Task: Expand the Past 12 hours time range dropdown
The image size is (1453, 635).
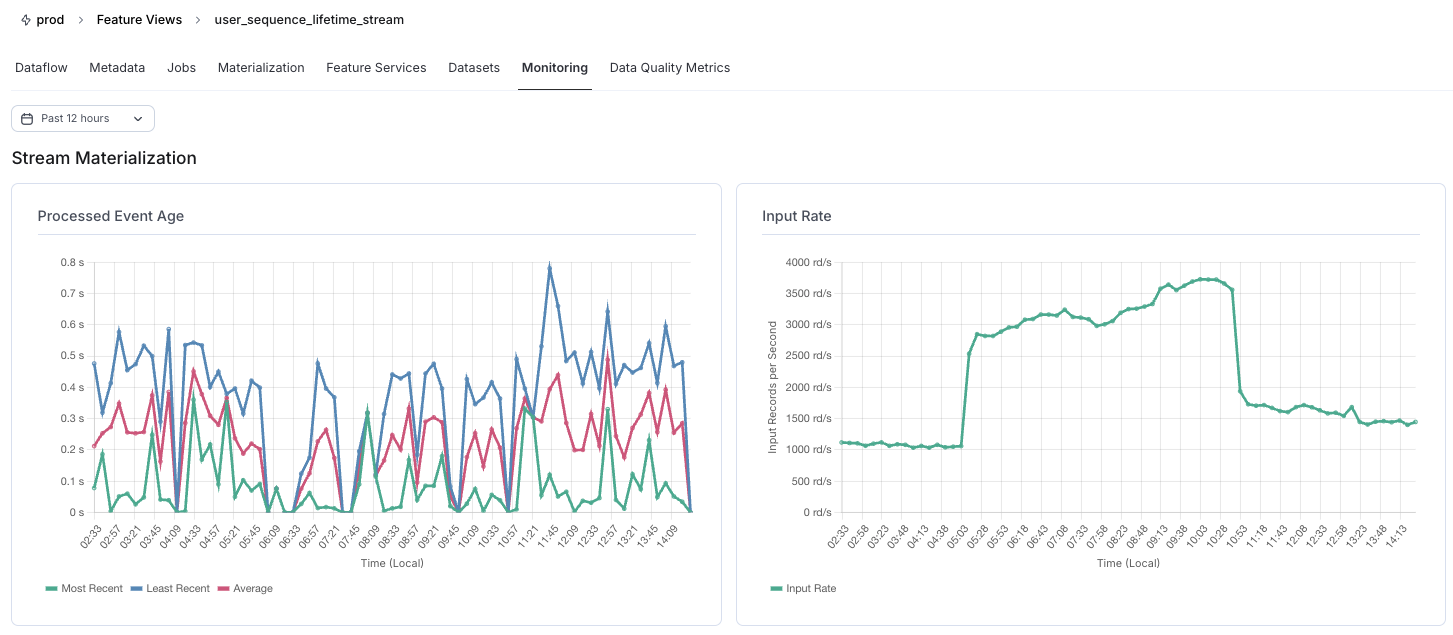Action: [x=82, y=118]
